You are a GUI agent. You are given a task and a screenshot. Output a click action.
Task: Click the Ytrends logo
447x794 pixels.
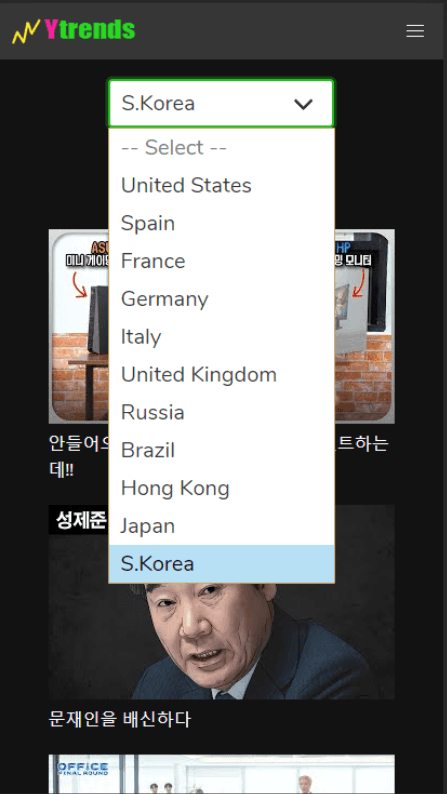74,30
